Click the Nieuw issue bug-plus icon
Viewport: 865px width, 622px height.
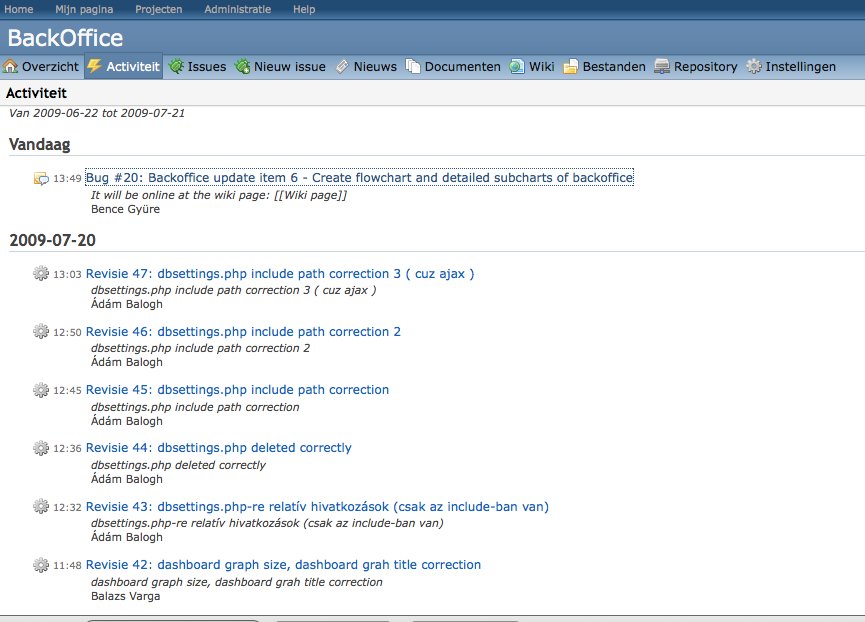click(x=242, y=67)
